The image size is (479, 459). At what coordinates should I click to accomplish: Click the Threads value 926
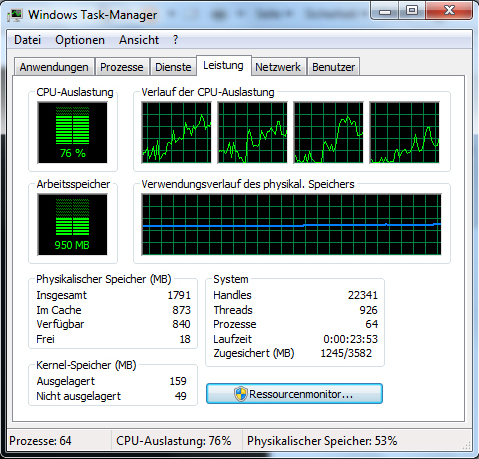click(368, 310)
